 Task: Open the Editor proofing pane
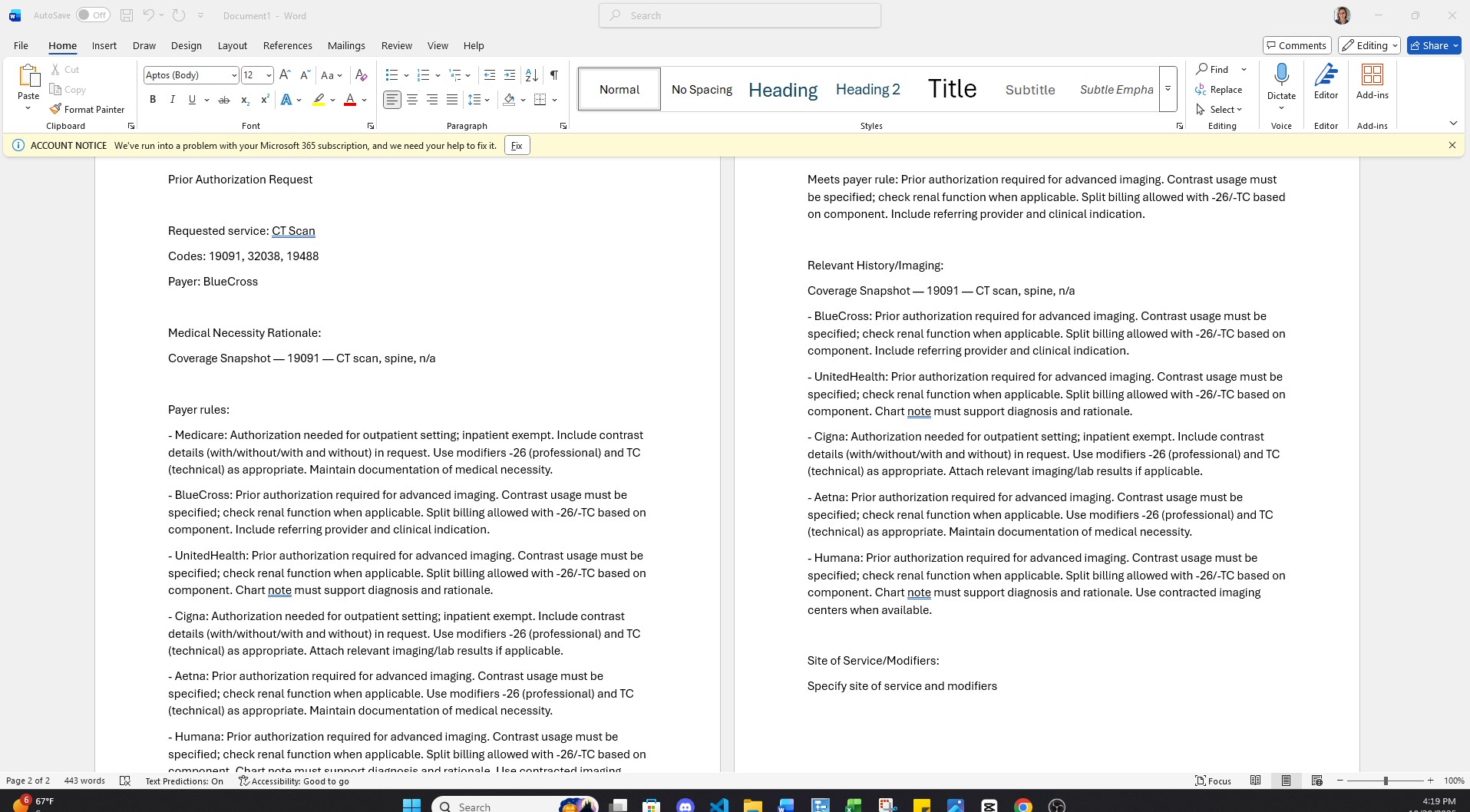click(1326, 81)
